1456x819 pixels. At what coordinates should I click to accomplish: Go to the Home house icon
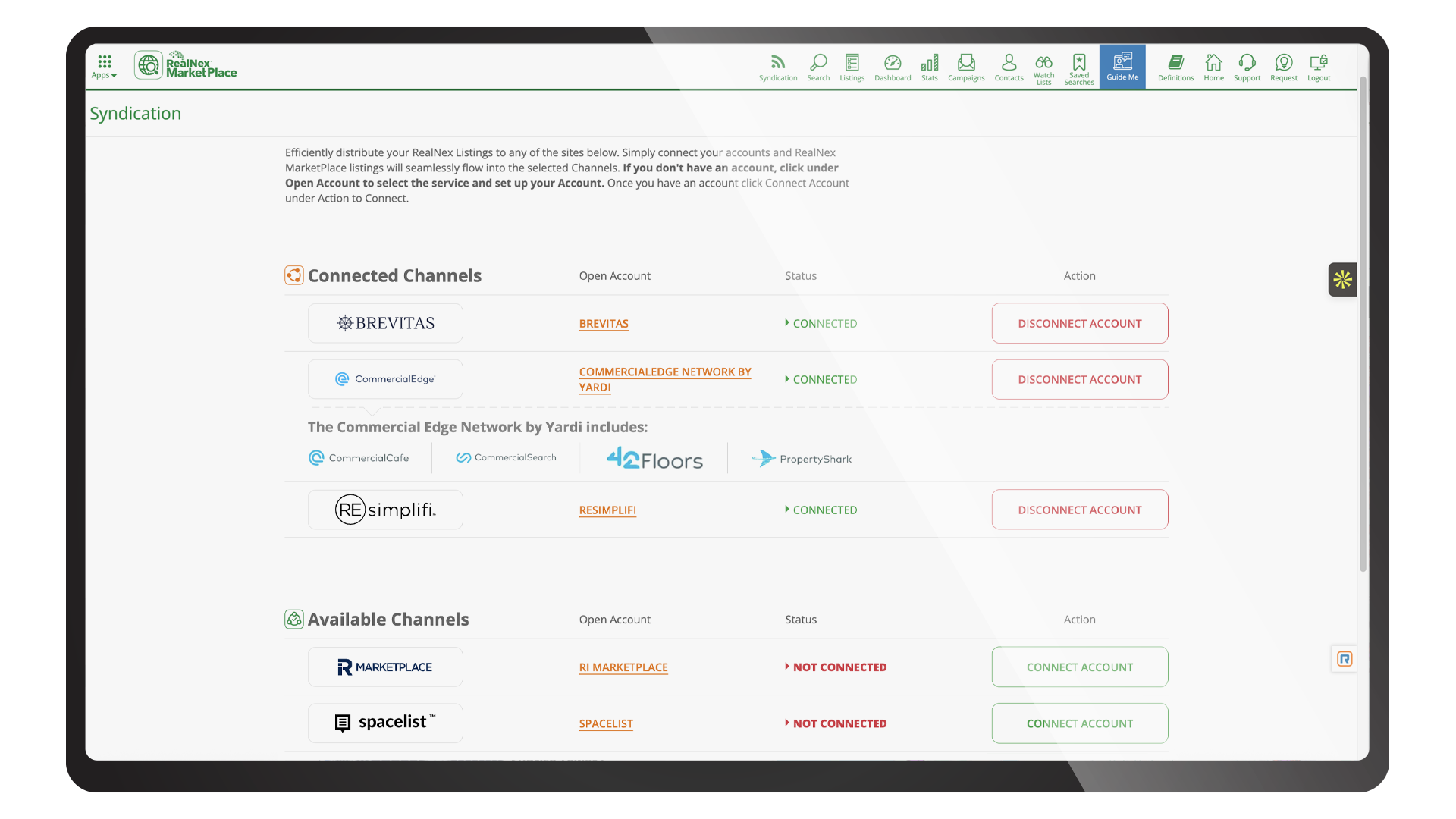click(x=1214, y=67)
